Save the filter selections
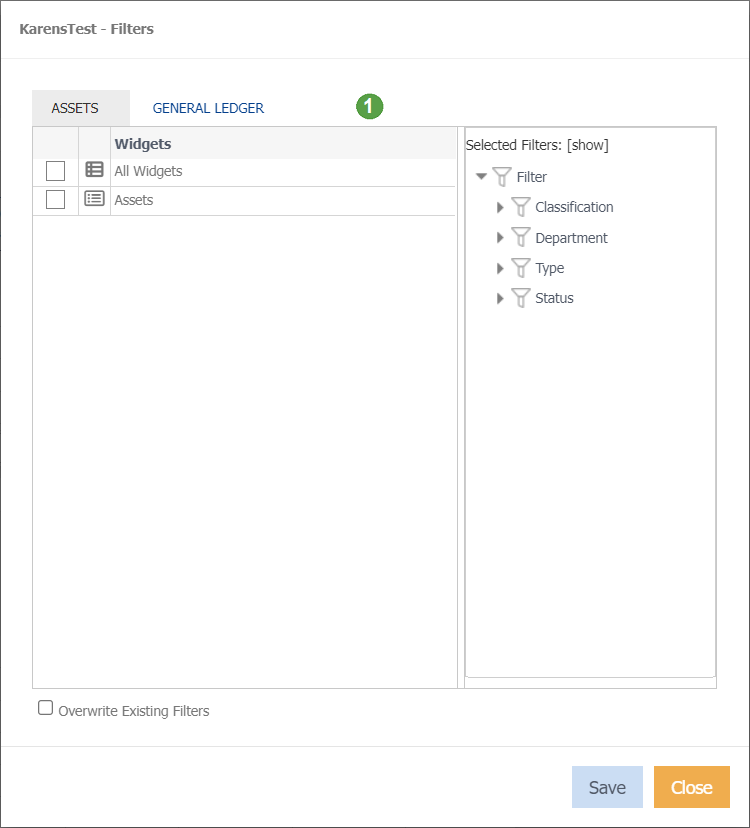The image size is (750, 828). click(607, 787)
